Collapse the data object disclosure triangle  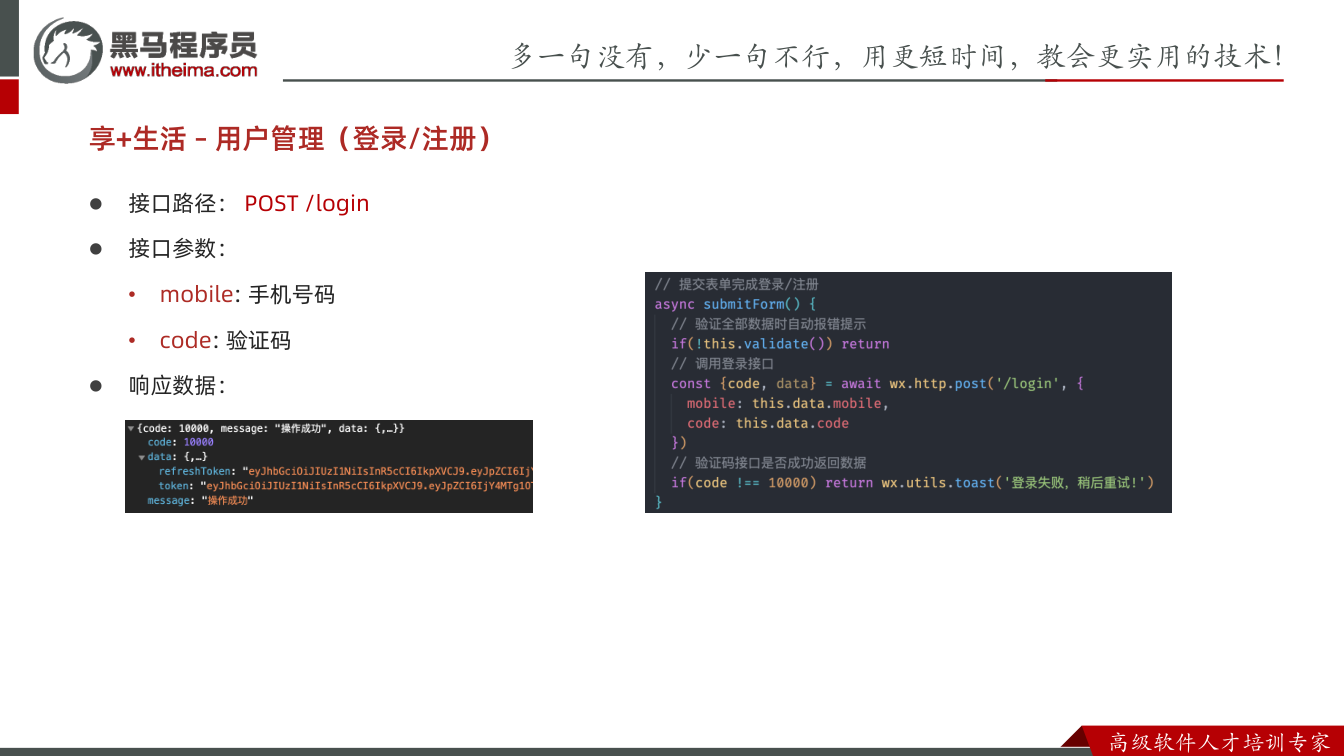pyautogui.click(x=142, y=457)
